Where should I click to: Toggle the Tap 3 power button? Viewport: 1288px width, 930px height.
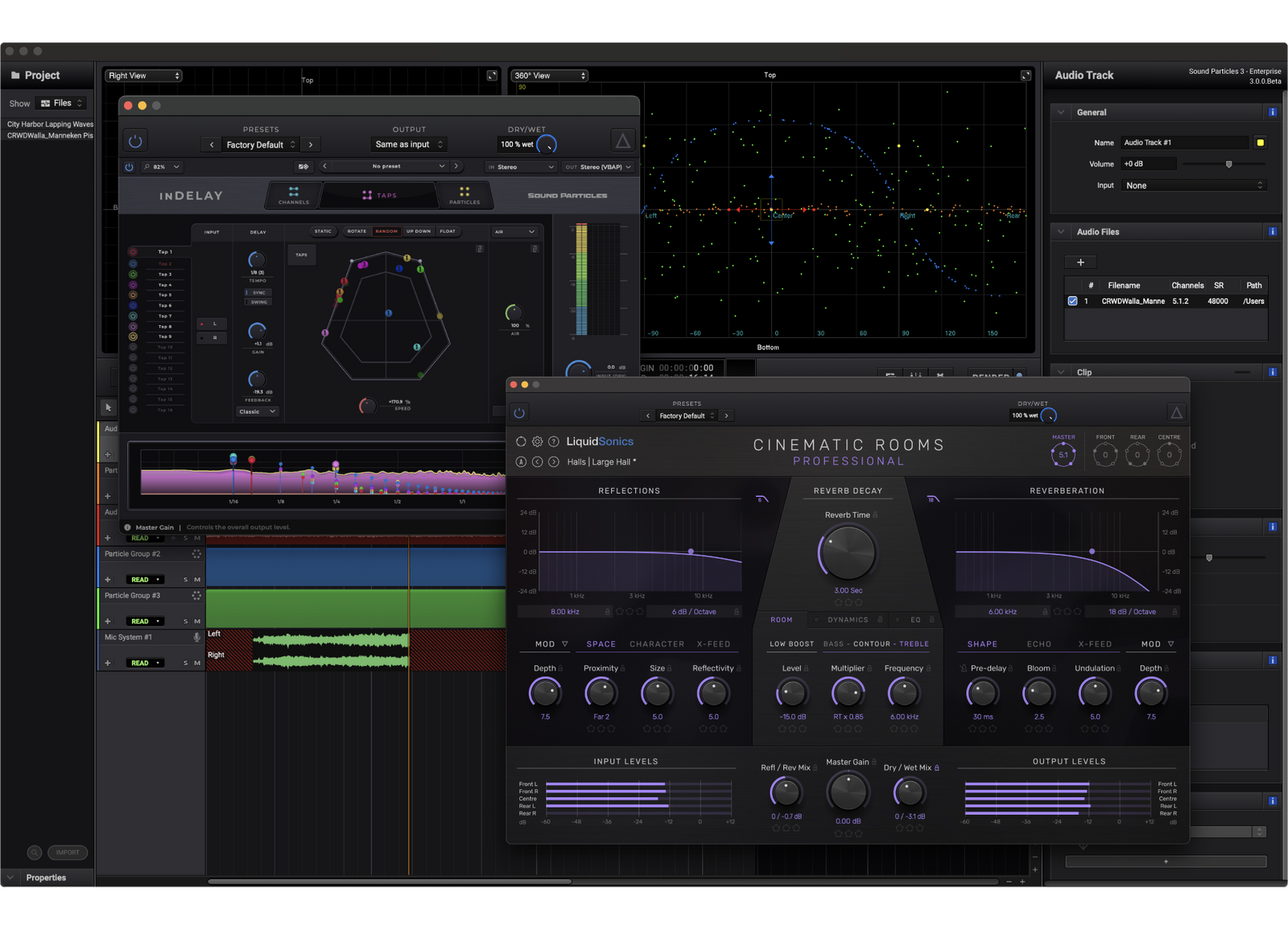(133, 275)
